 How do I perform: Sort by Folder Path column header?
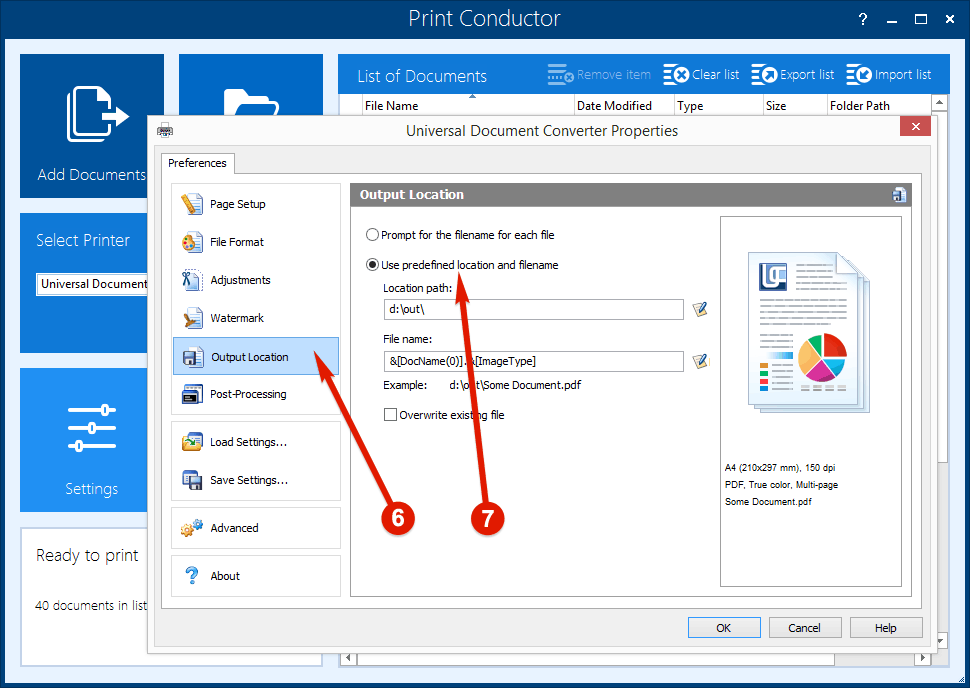[x=878, y=106]
